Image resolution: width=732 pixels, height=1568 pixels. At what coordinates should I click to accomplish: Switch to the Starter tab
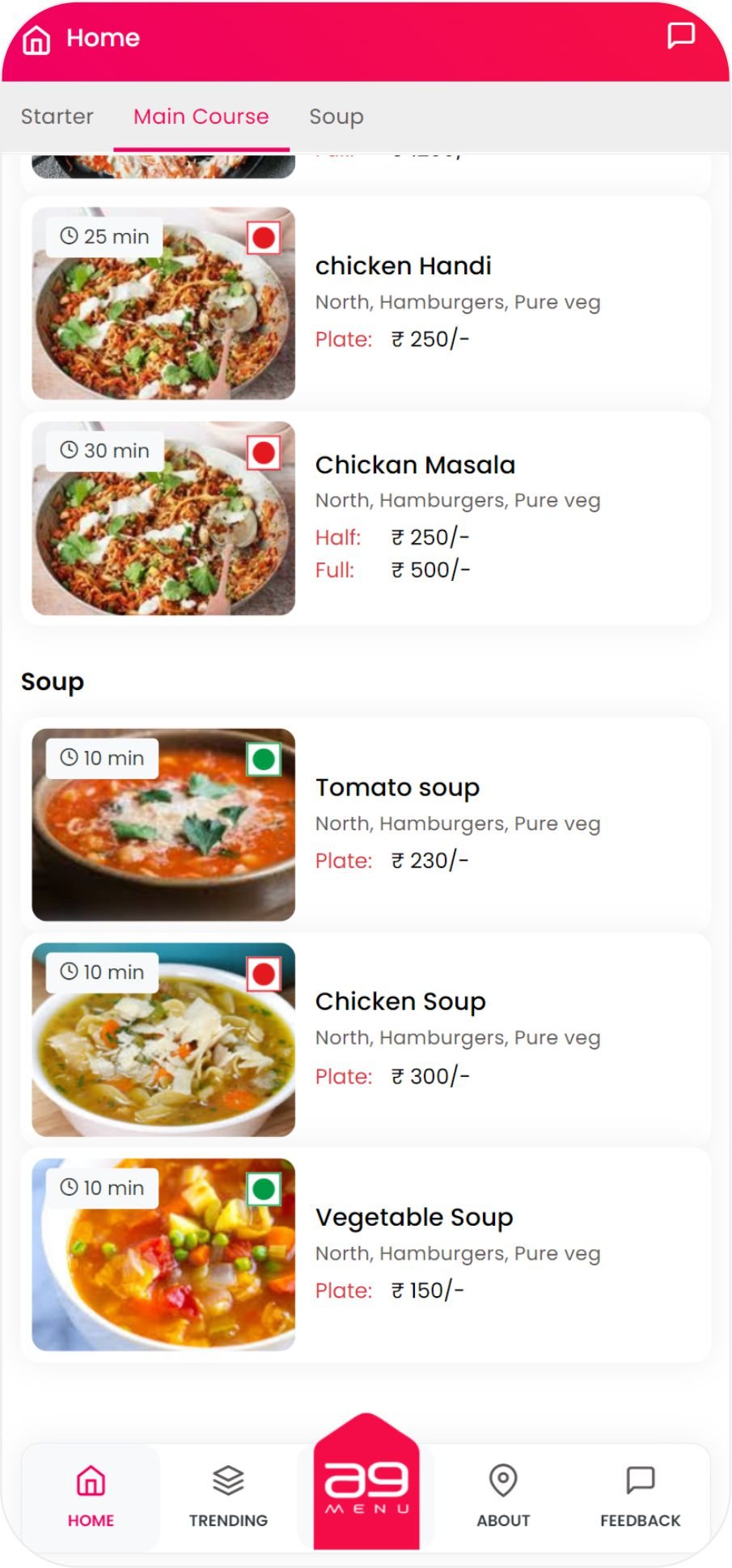tap(57, 117)
